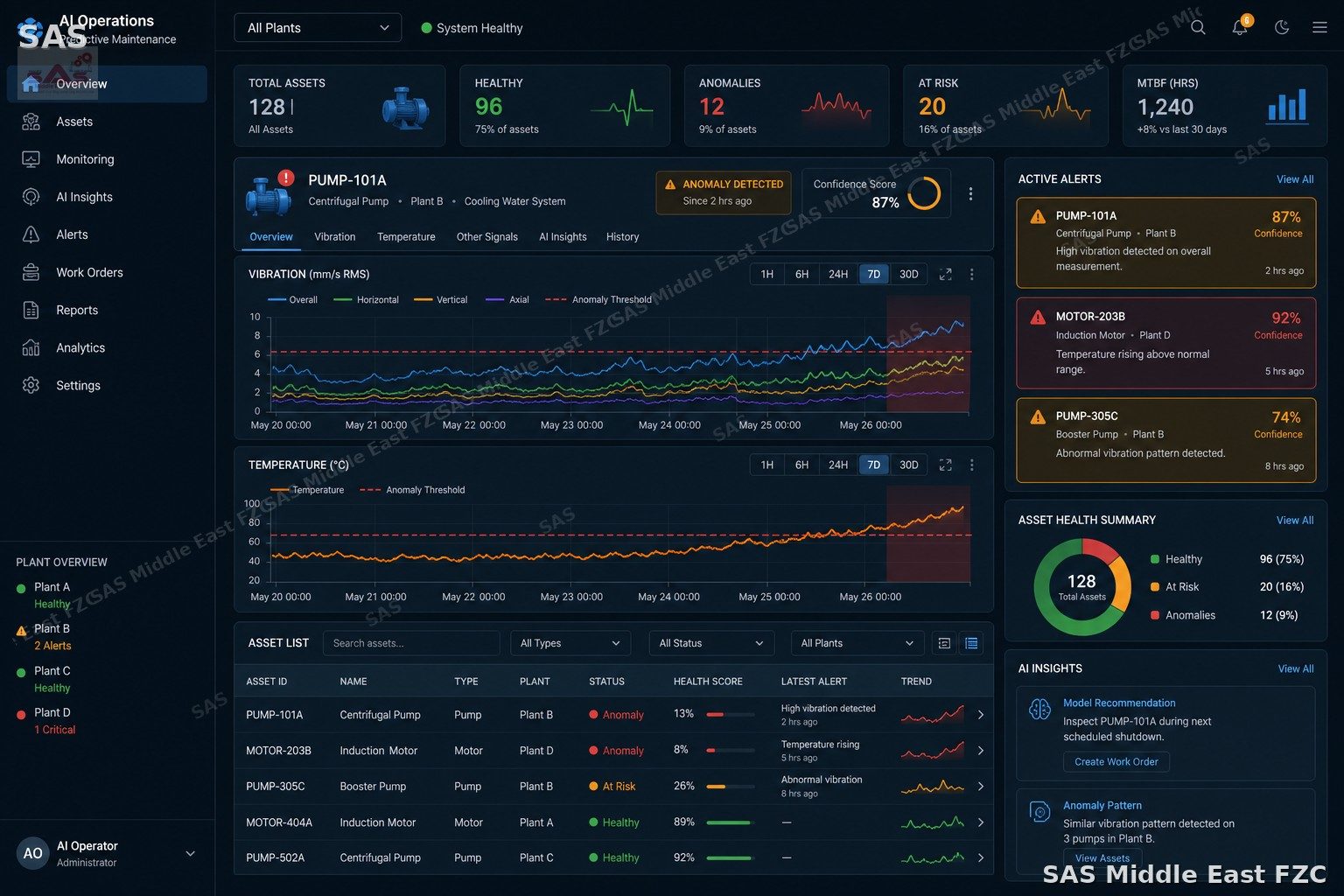Click Create Work Order button
This screenshot has height=896, width=1344.
point(1116,762)
